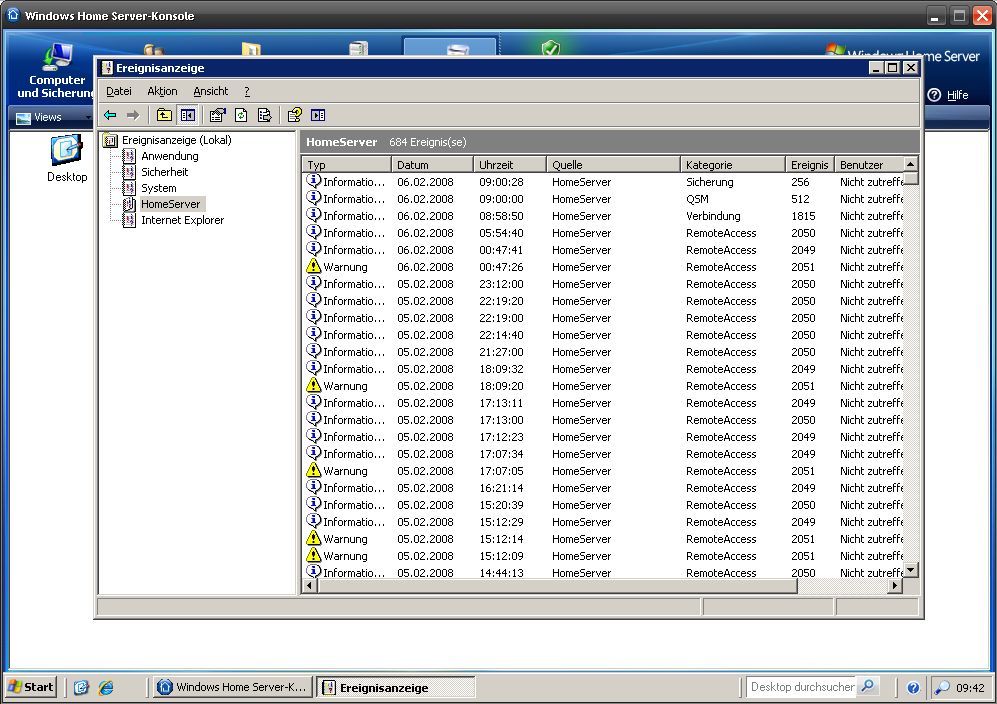
Task: Click the horizontal scrollbar thumb
Action: 558,586
